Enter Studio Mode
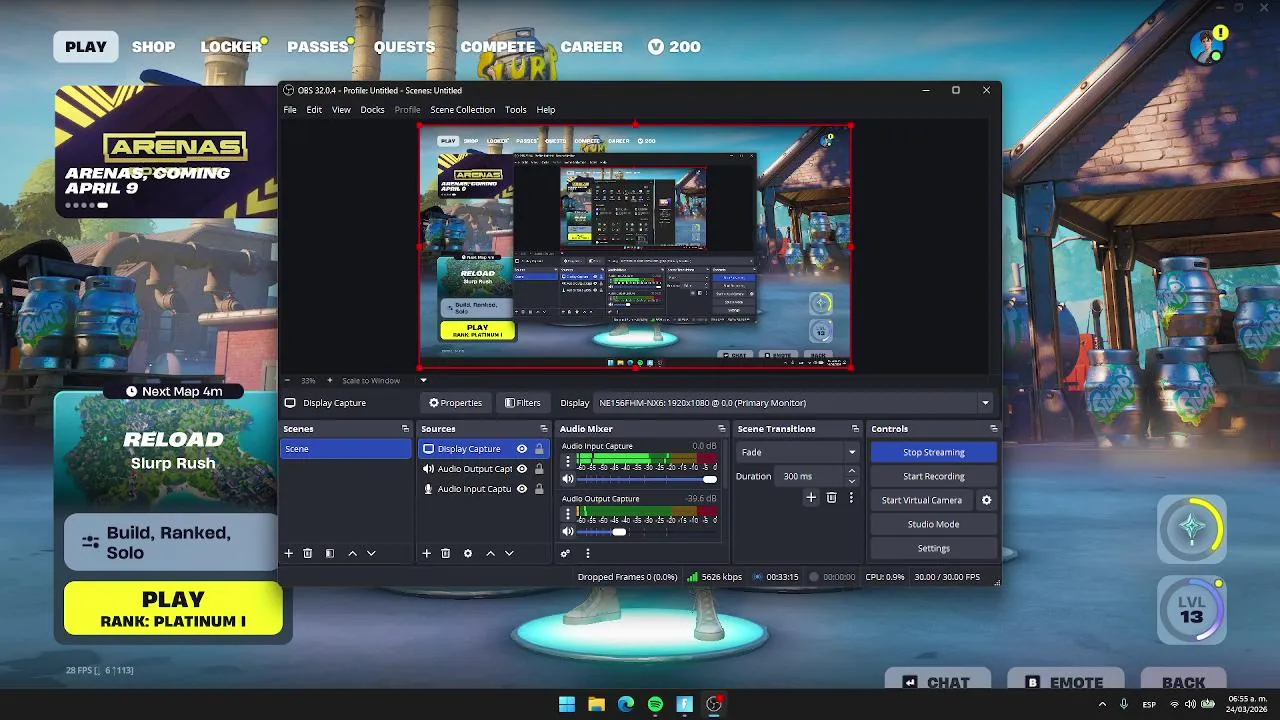 tap(933, 524)
